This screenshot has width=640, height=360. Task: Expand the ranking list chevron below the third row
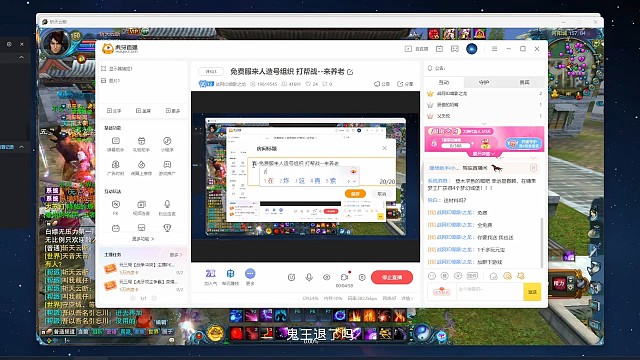pyautogui.click(x=484, y=123)
